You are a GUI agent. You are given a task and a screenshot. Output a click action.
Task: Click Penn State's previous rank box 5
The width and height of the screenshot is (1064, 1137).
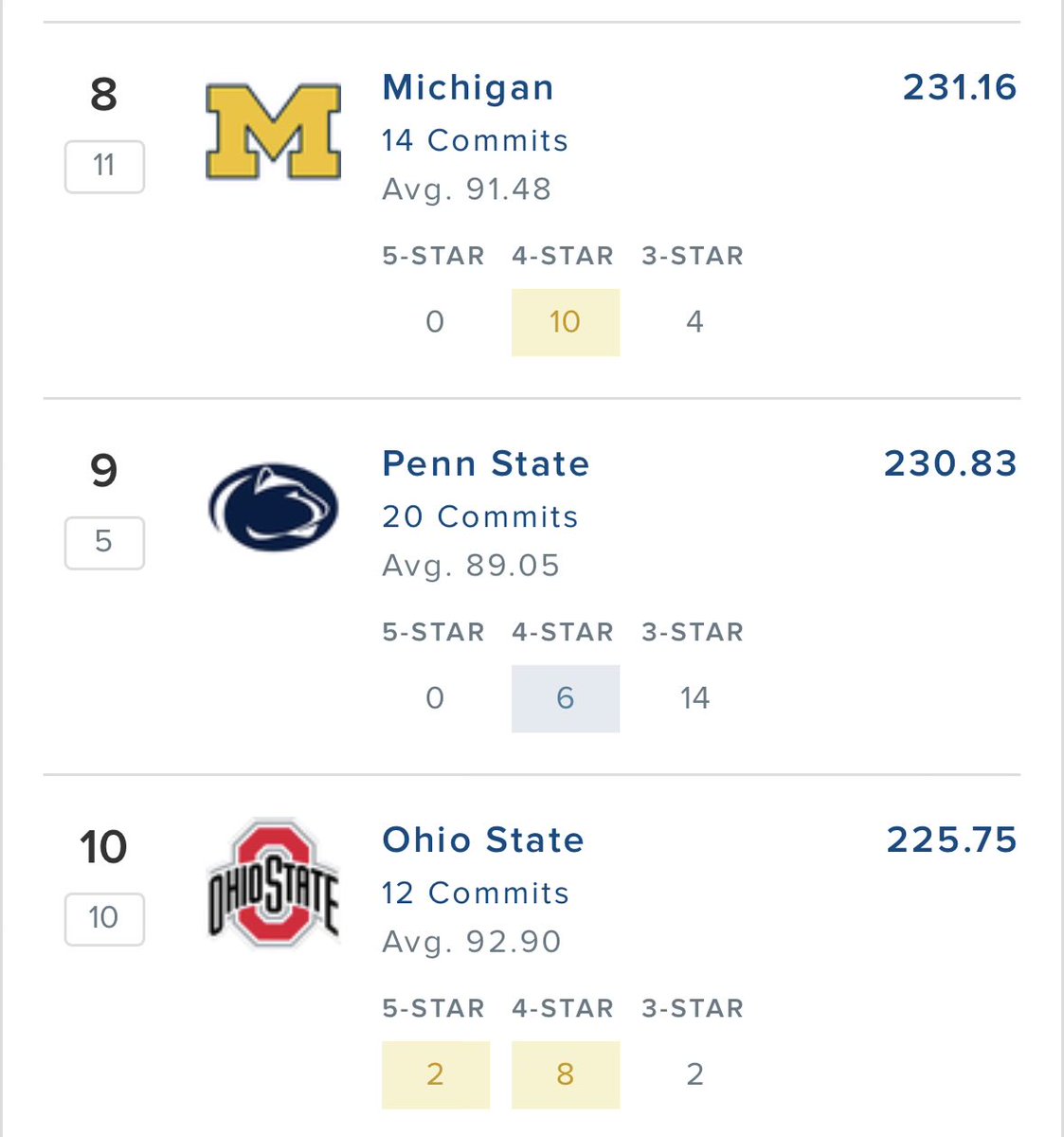point(104,543)
